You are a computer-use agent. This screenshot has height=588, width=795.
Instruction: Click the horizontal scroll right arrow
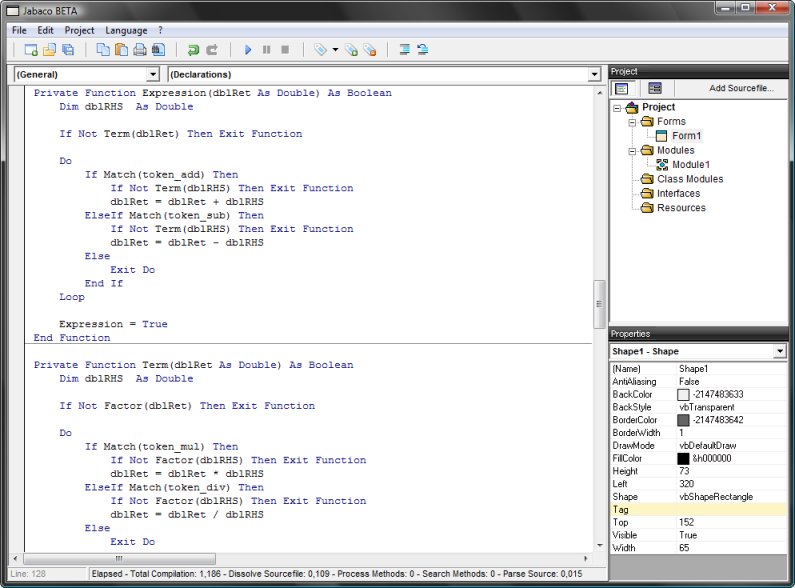click(x=586, y=559)
